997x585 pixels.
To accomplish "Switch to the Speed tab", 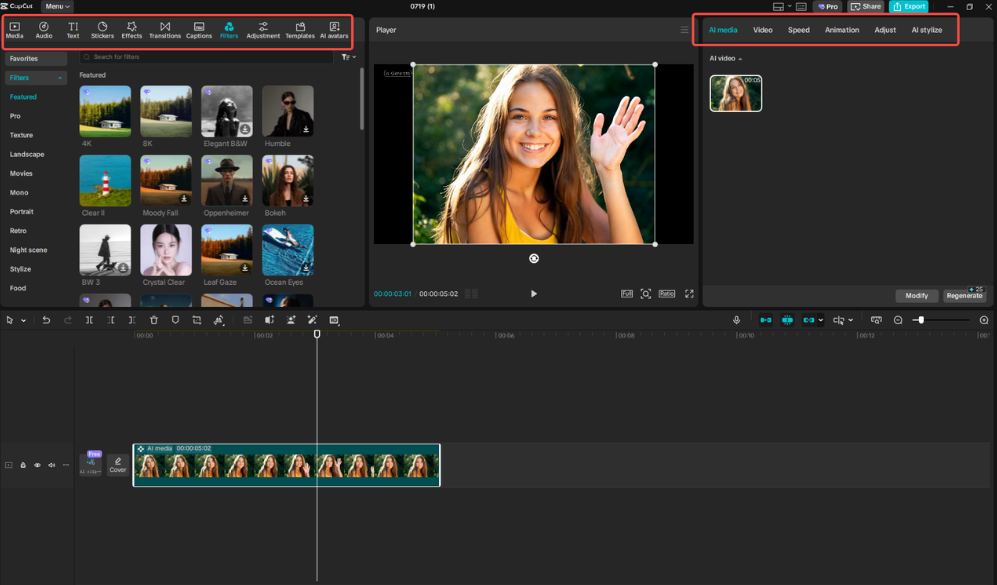I will (x=798, y=30).
